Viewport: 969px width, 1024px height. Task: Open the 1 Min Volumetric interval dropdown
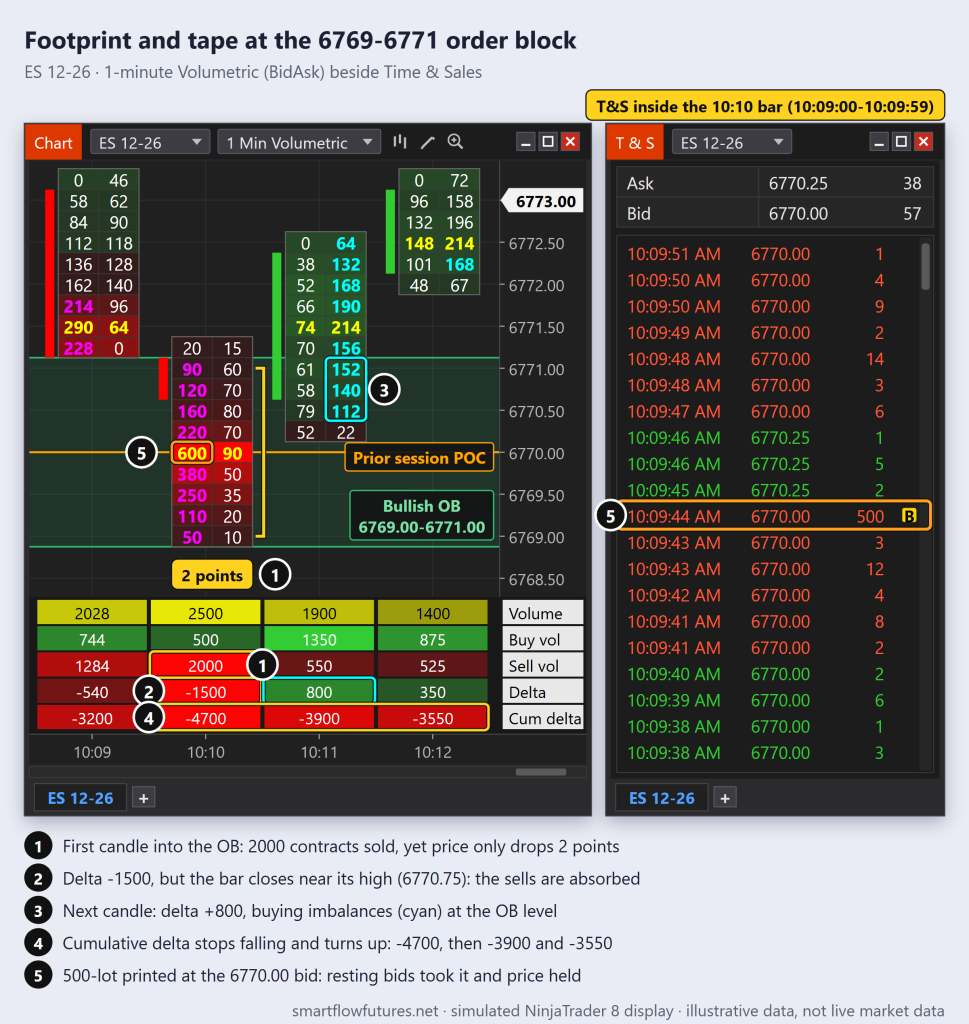[299, 142]
